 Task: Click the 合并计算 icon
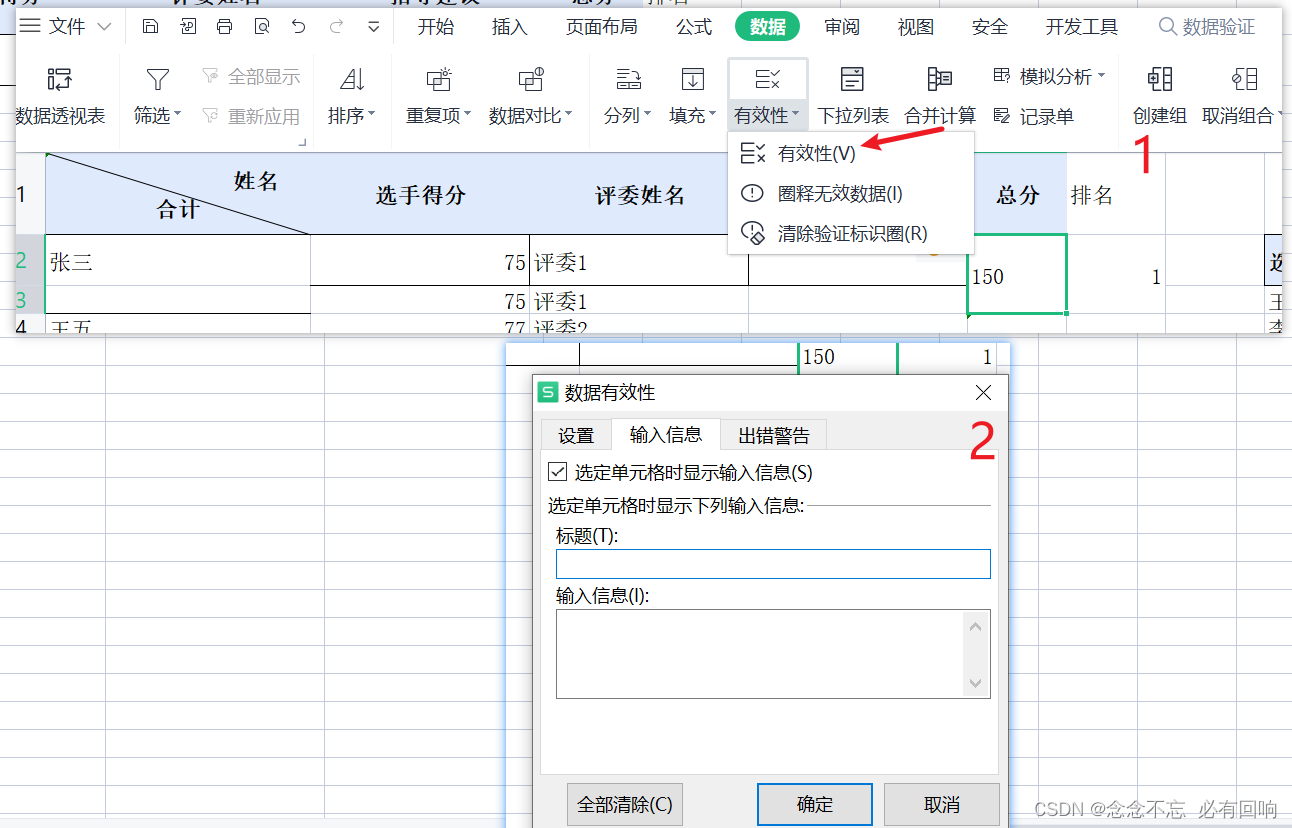pos(940,80)
